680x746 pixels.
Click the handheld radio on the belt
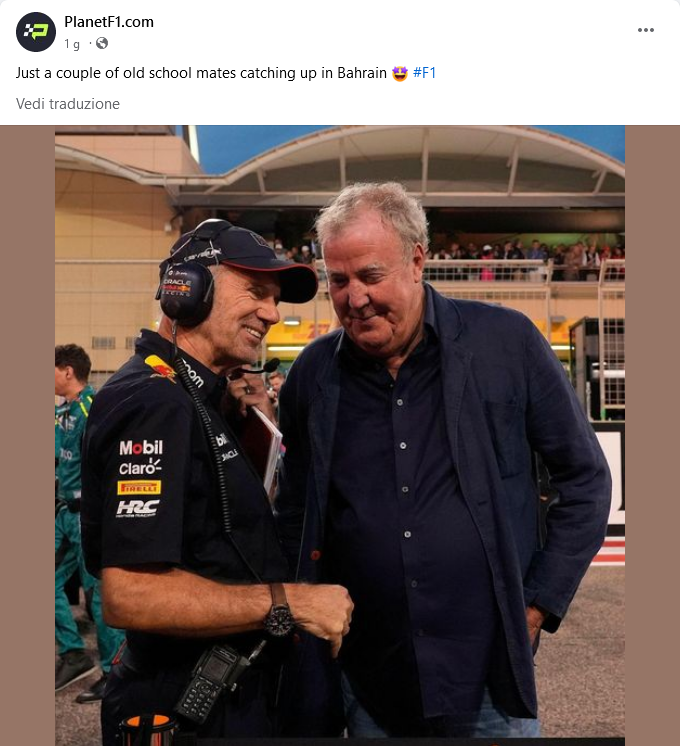point(212,681)
